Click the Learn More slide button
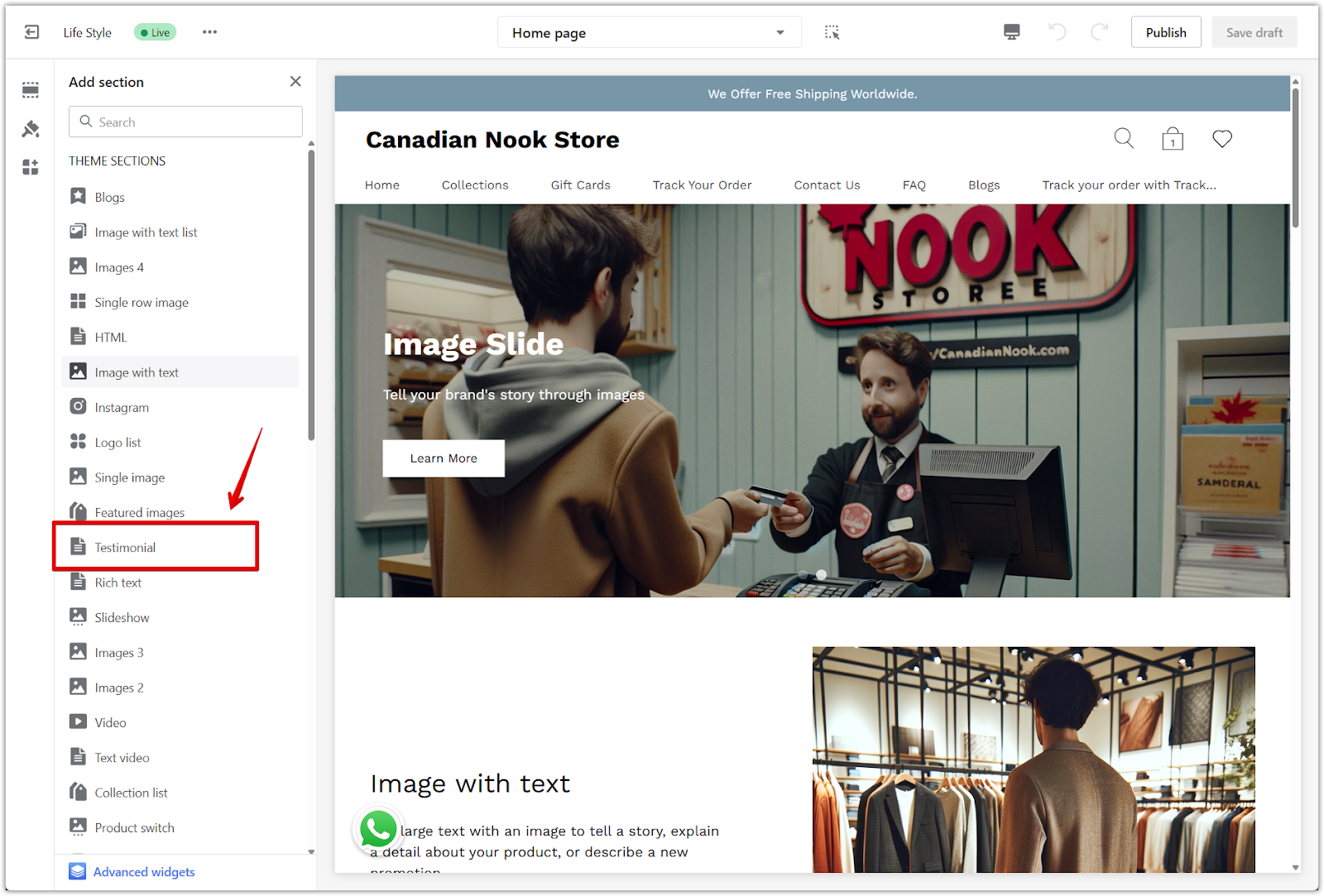The height and width of the screenshot is (896, 1324). coord(444,458)
